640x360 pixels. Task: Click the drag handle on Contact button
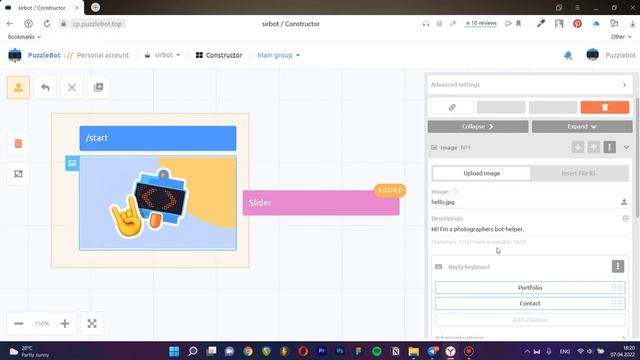click(616, 303)
